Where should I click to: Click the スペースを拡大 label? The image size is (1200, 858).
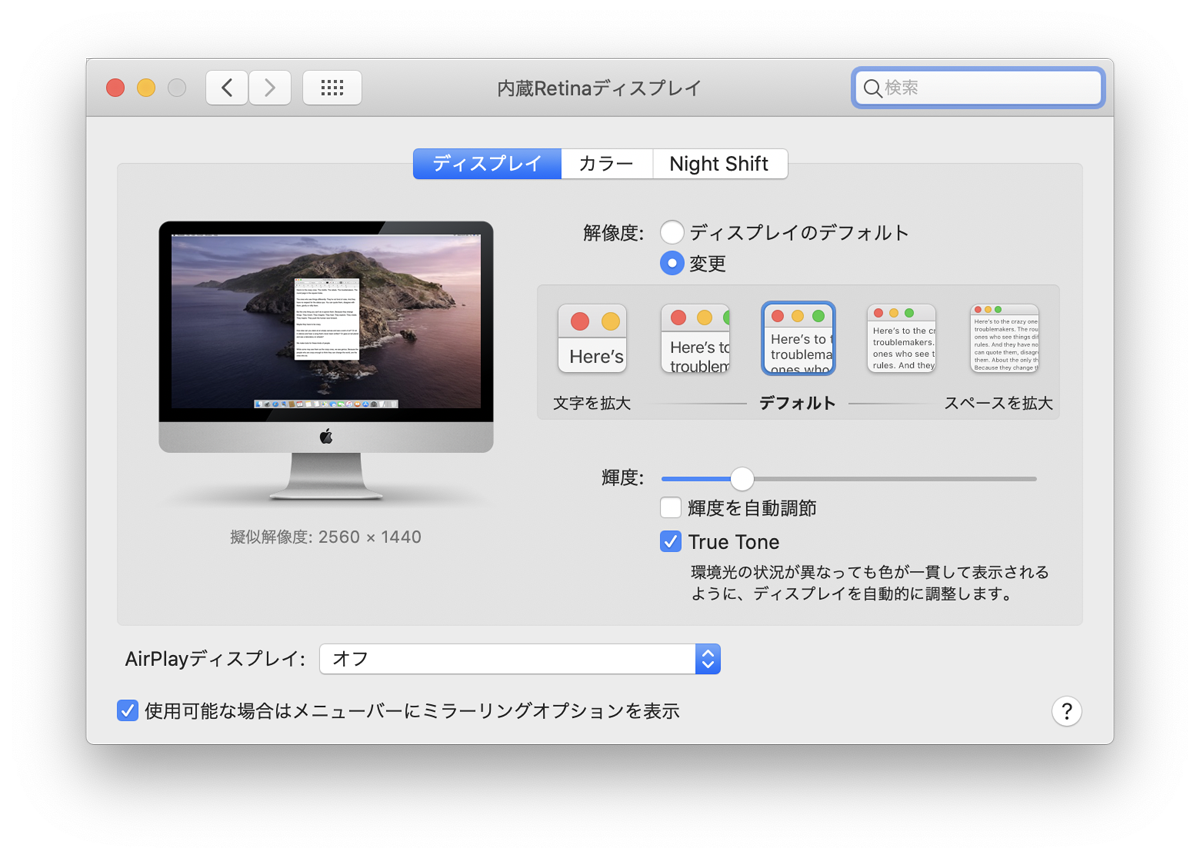coord(998,404)
